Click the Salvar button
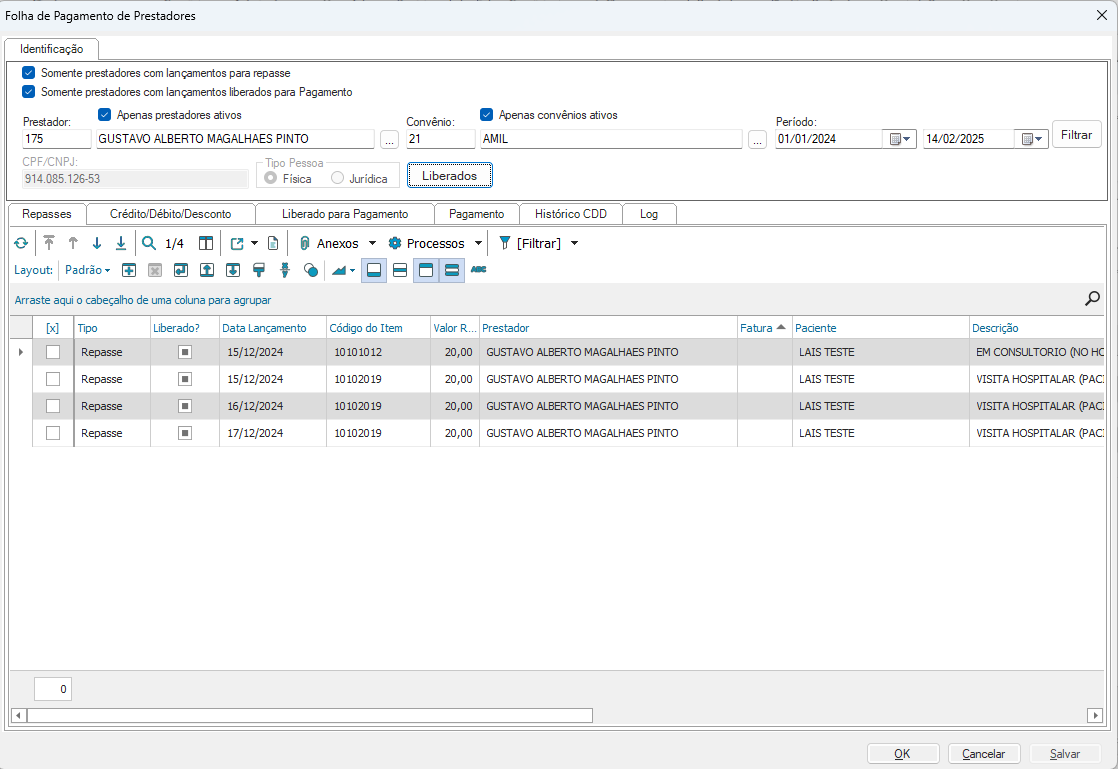The height and width of the screenshot is (769, 1118). pyautogui.click(x=1065, y=753)
